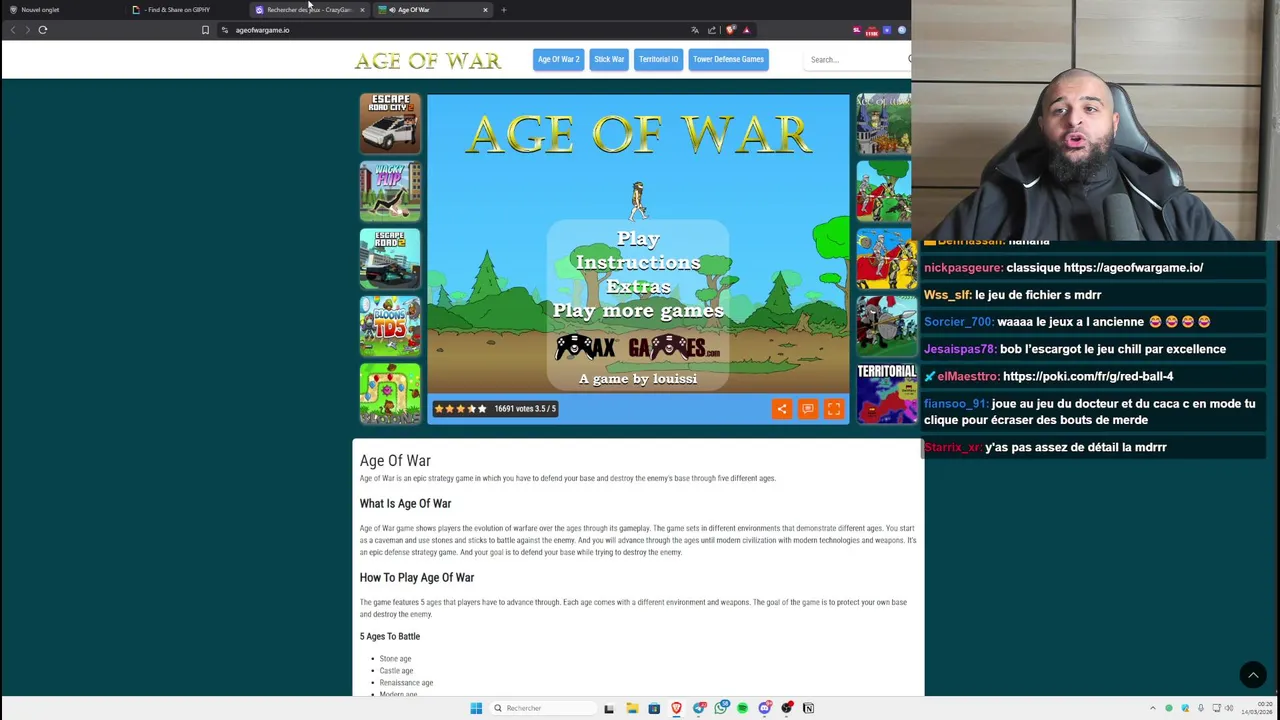Click the browser forward arrow
Viewport: 1280px width, 720px height.
[x=27, y=30]
